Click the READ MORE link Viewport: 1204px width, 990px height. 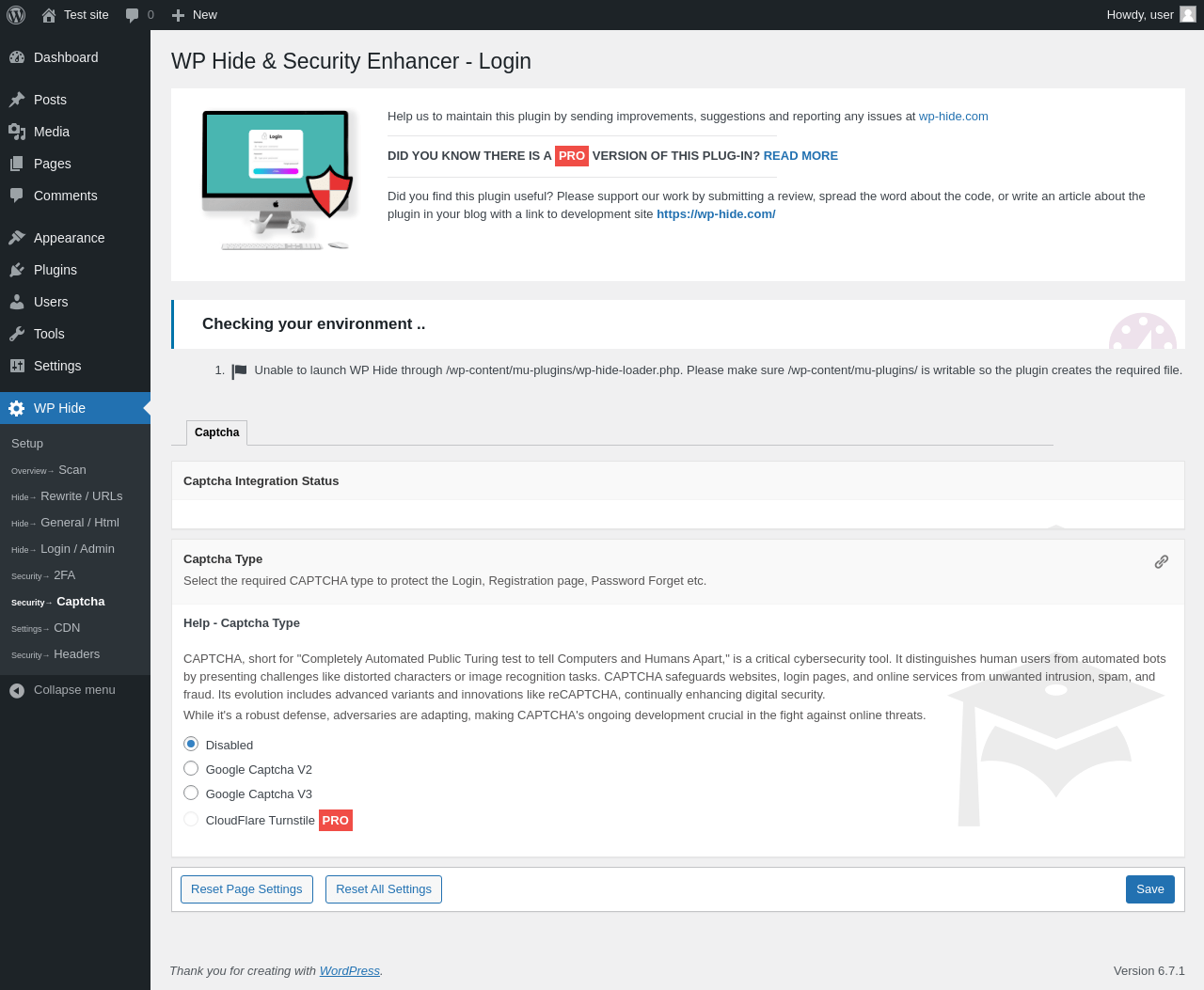[800, 156]
